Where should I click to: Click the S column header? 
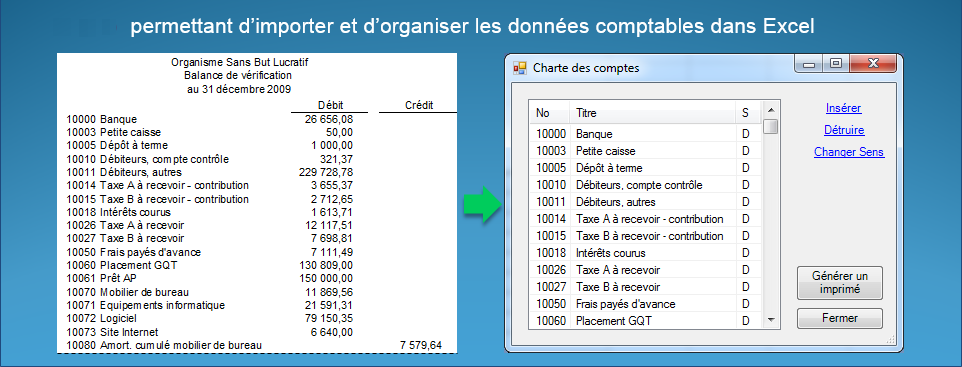coord(748,113)
